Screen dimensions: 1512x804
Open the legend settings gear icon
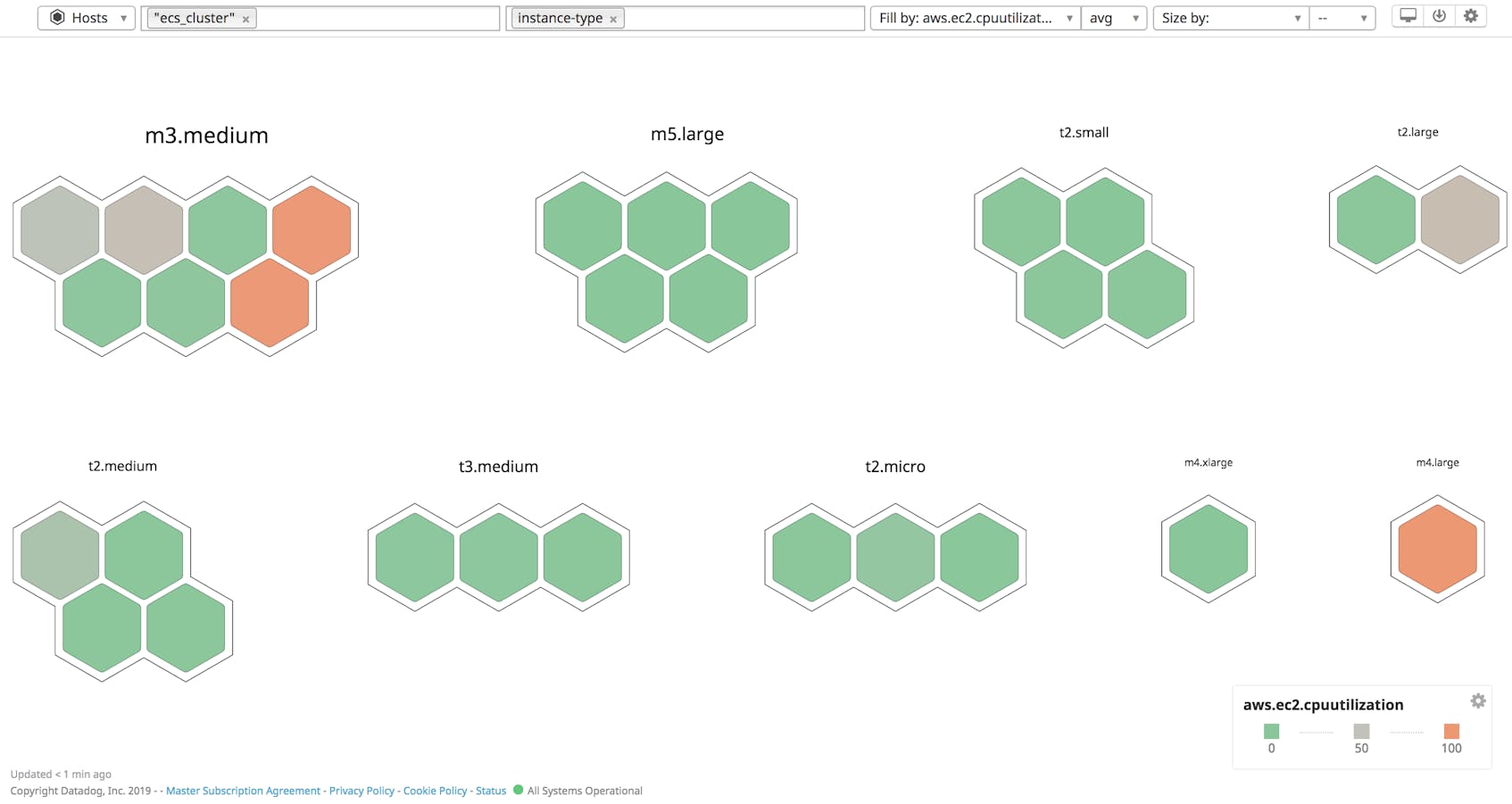pos(1478,701)
